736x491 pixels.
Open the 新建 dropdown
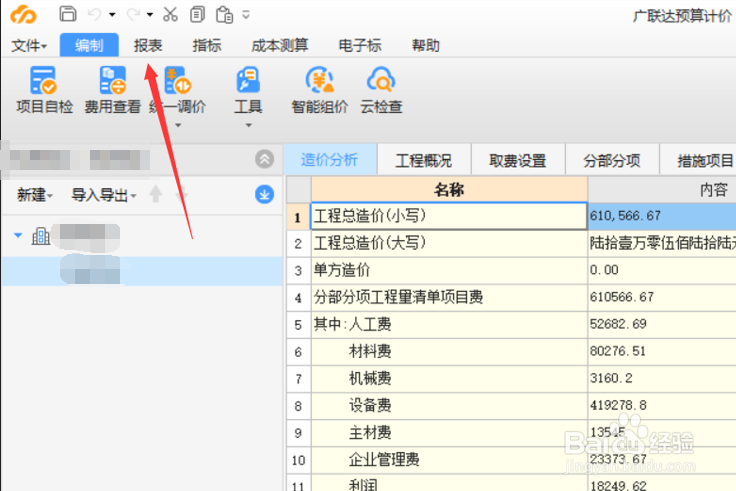(x=35, y=194)
